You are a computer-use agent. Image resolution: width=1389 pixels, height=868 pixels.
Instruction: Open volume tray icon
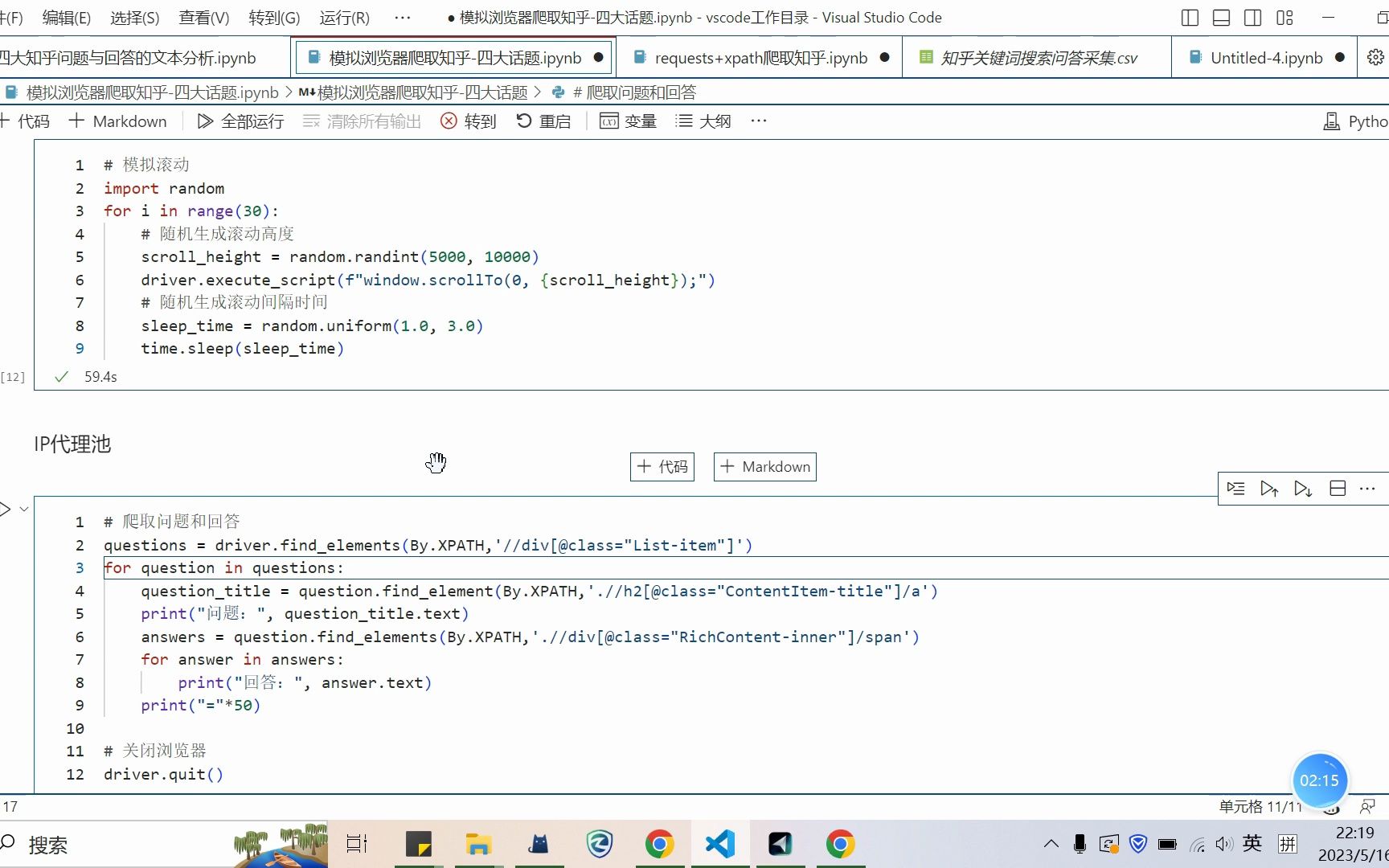pos(1224,844)
